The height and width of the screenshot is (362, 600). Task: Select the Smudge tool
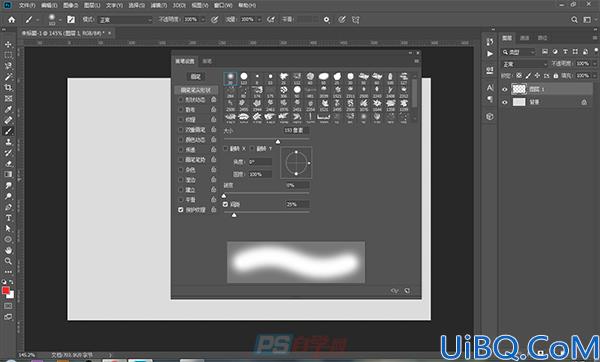coord(8,185)
